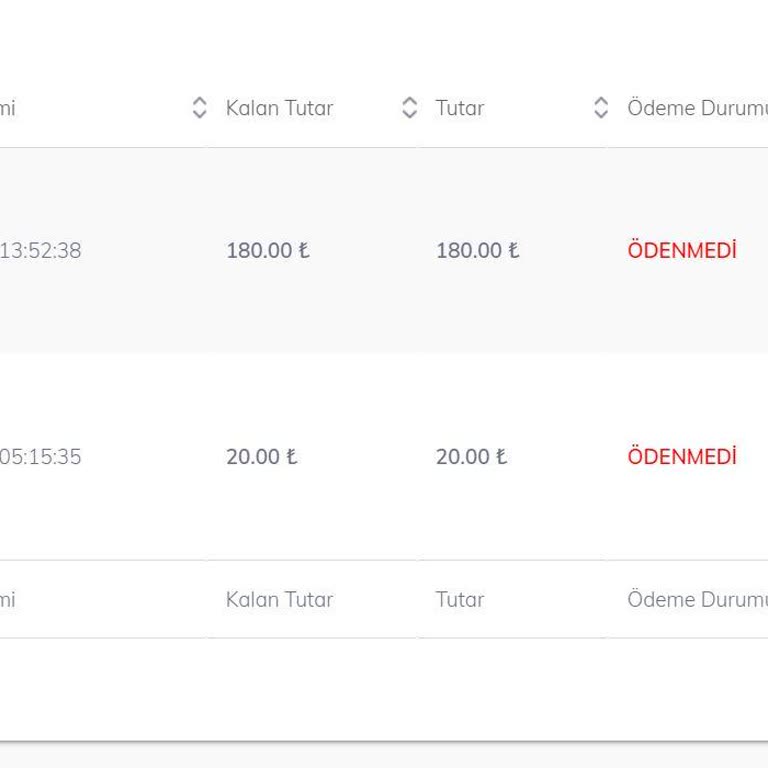Click the footer Tutar label

pyautogui.click(x=460, y=599)
